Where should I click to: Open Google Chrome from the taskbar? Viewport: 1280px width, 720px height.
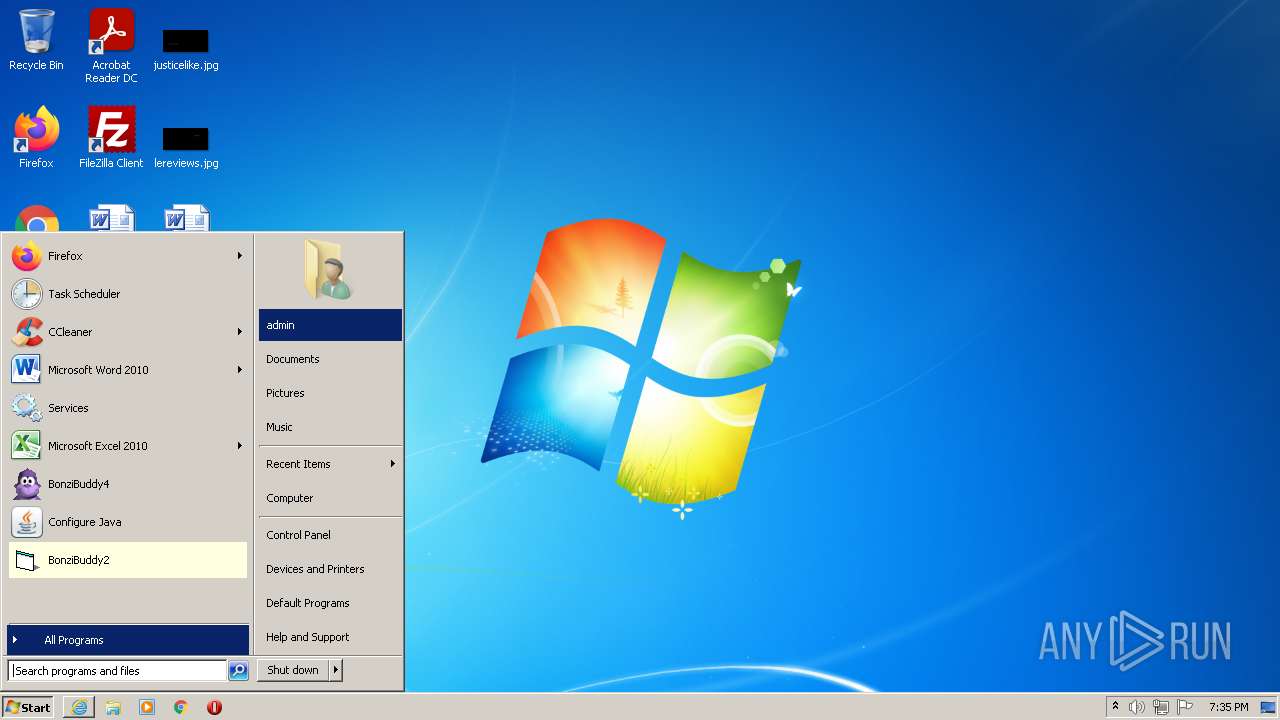tap(181, 707)
